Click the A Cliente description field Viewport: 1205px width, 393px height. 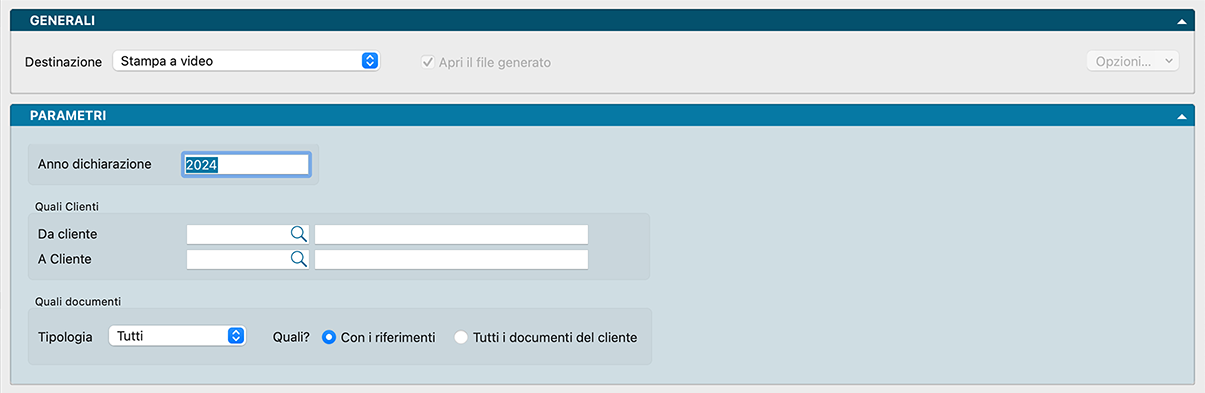point(451,260)
